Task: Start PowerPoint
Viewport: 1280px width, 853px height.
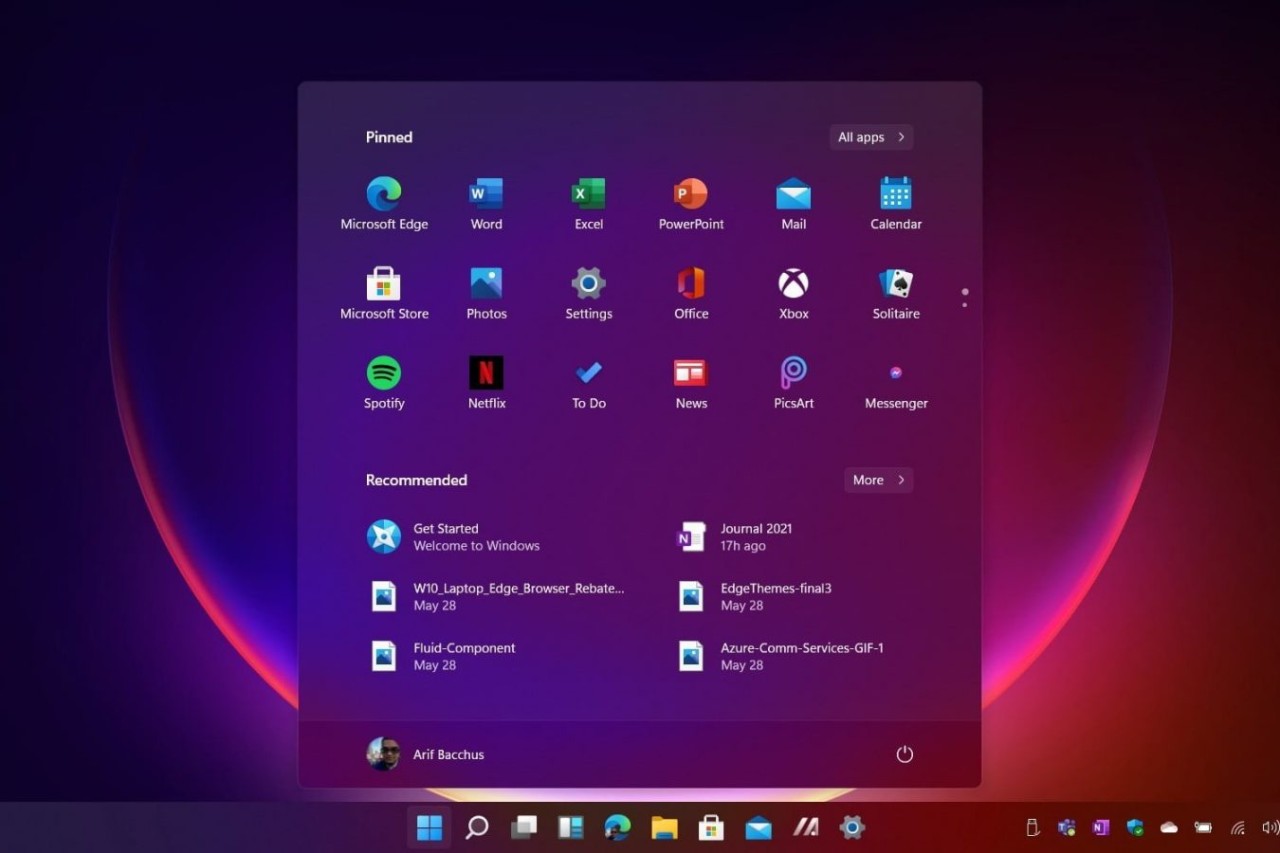Action: (x=690, y=195)
